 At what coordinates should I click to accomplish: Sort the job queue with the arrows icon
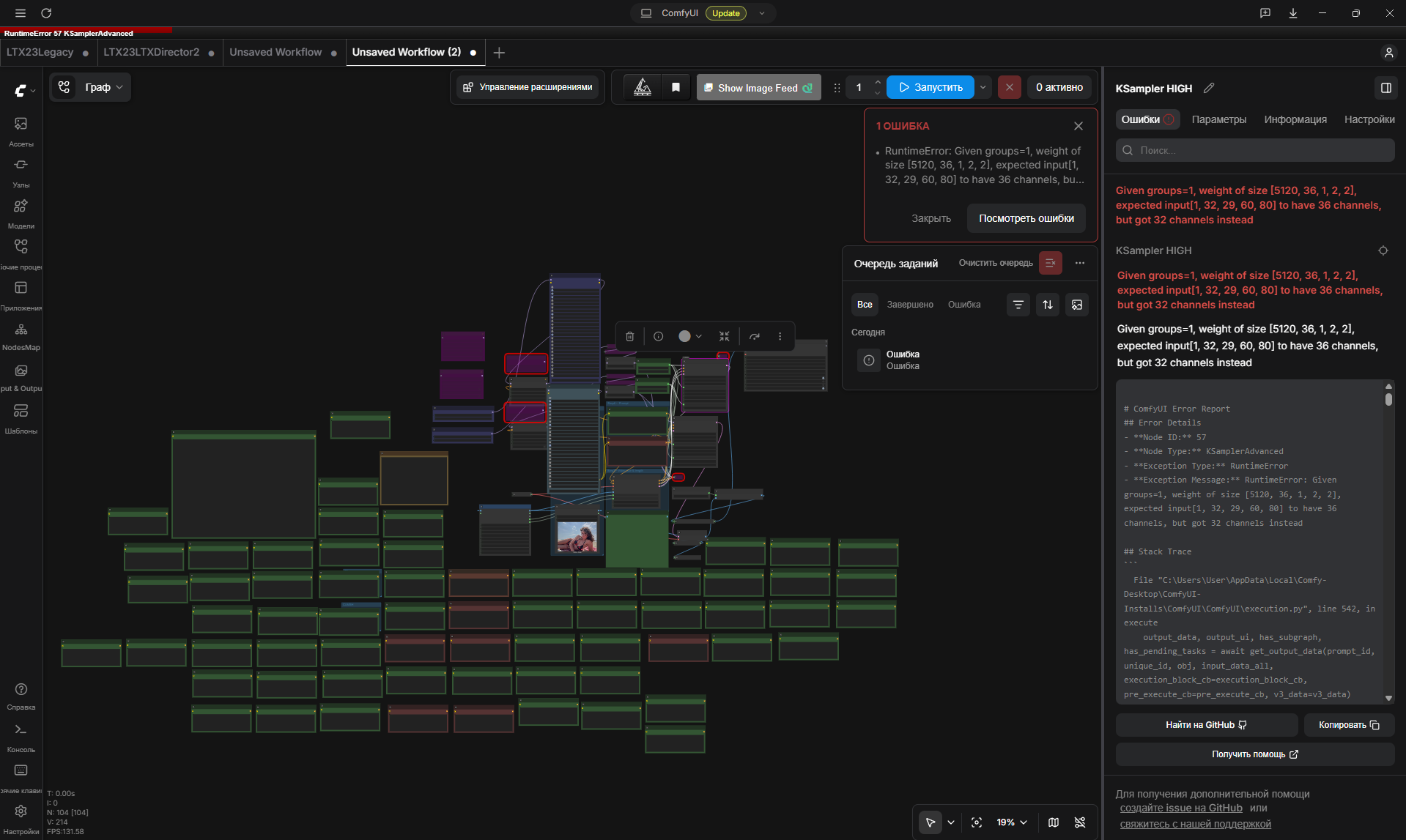coord(1048,305)
